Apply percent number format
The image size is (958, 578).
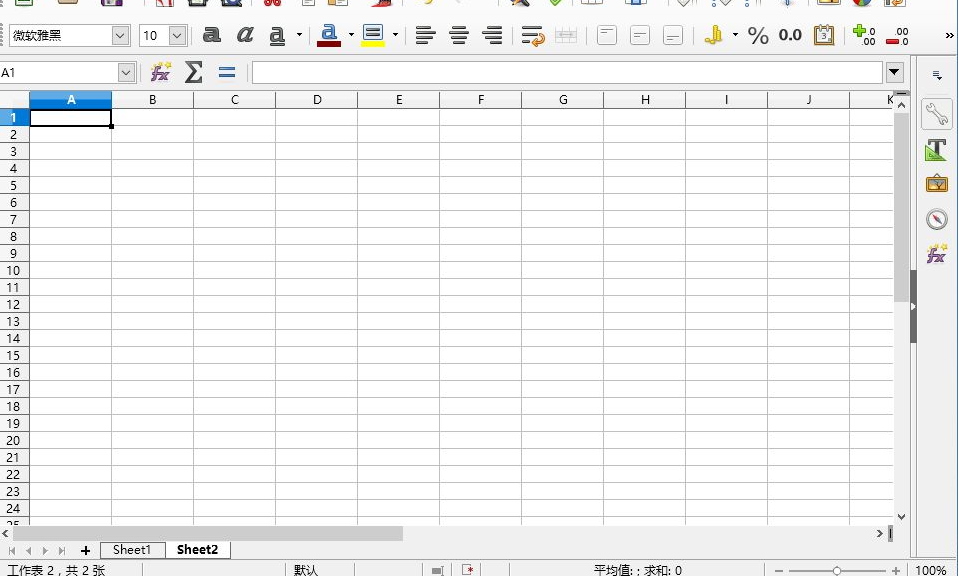(758, 35)
